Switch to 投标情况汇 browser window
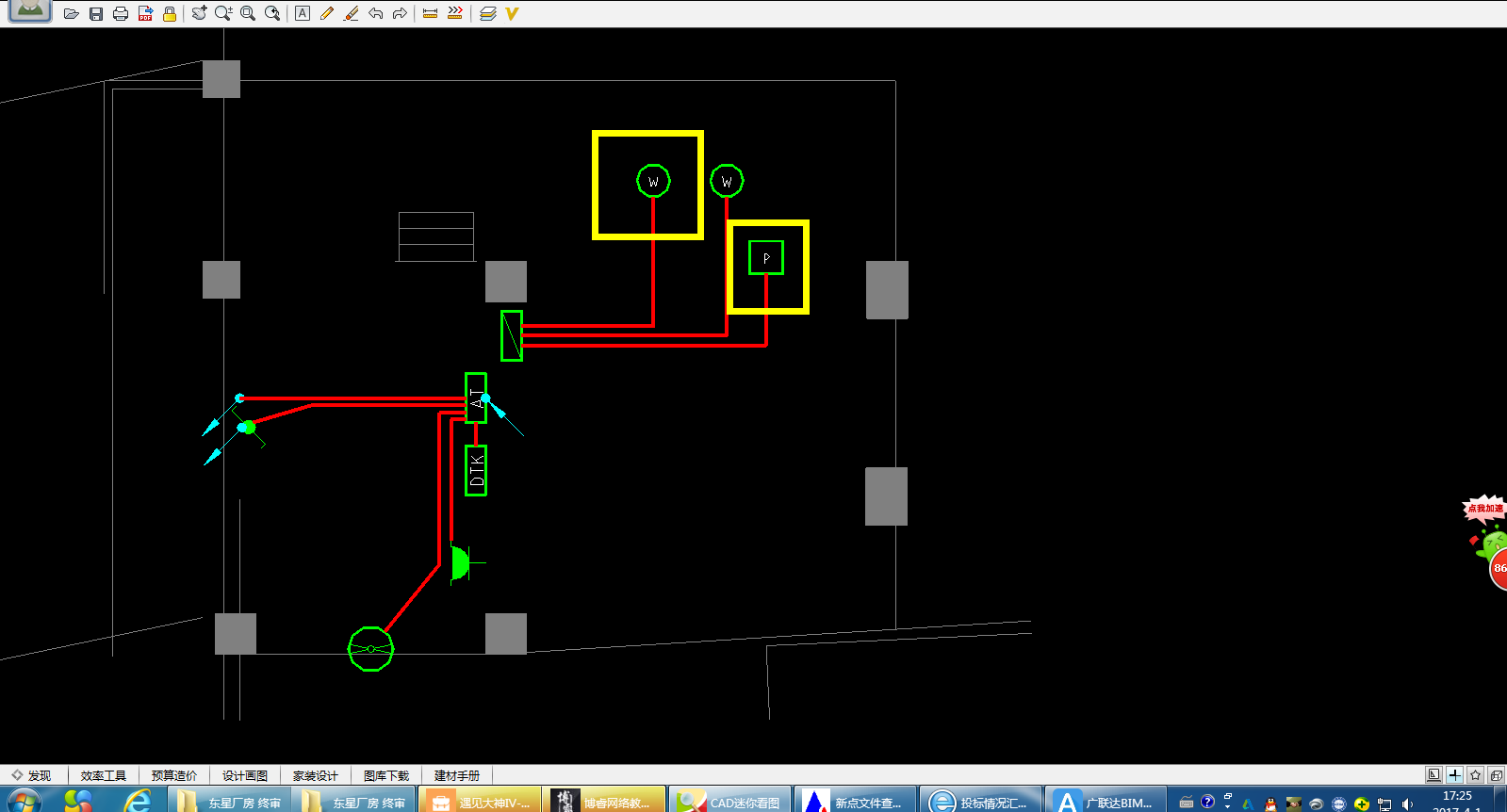Viewport: 1507px width, 812px height. click(980, 801)
